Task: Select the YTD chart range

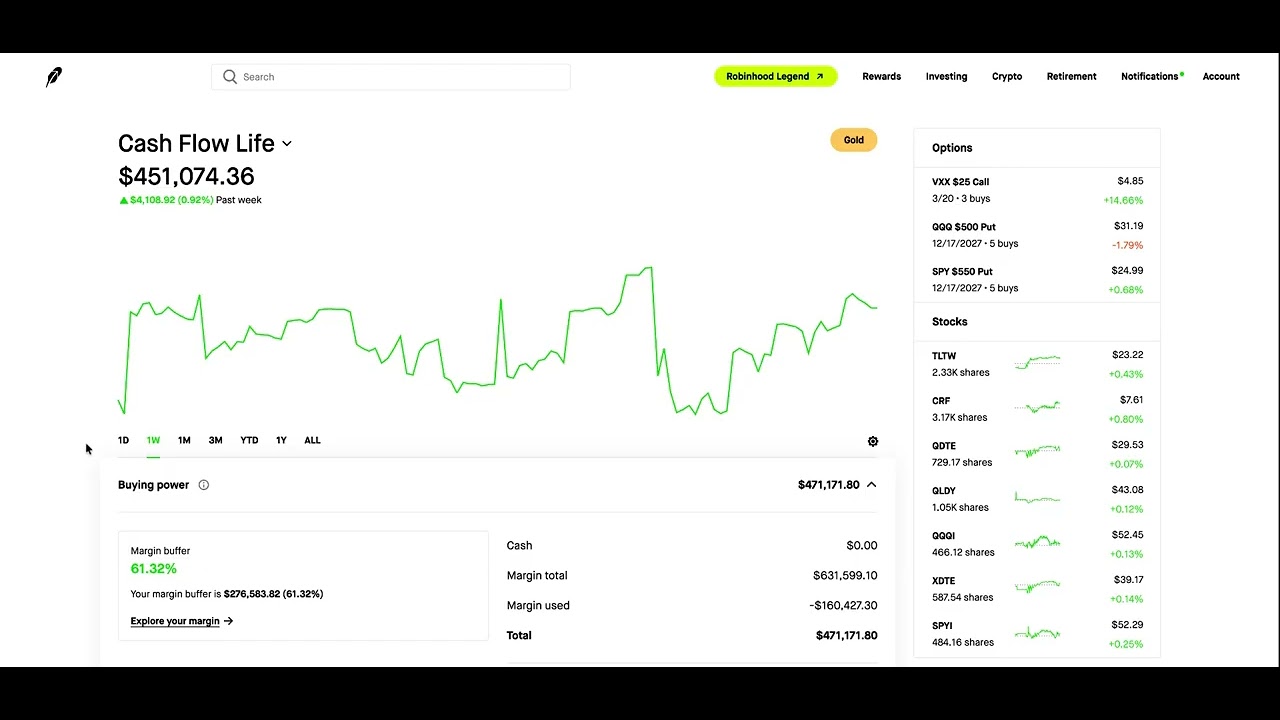Action: click(x=249, y=440)
